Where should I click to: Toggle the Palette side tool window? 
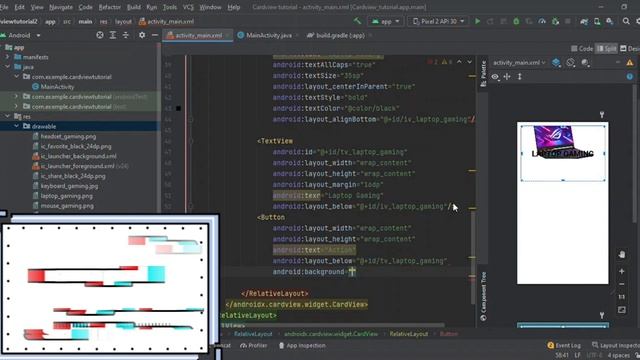pos(483,73)
